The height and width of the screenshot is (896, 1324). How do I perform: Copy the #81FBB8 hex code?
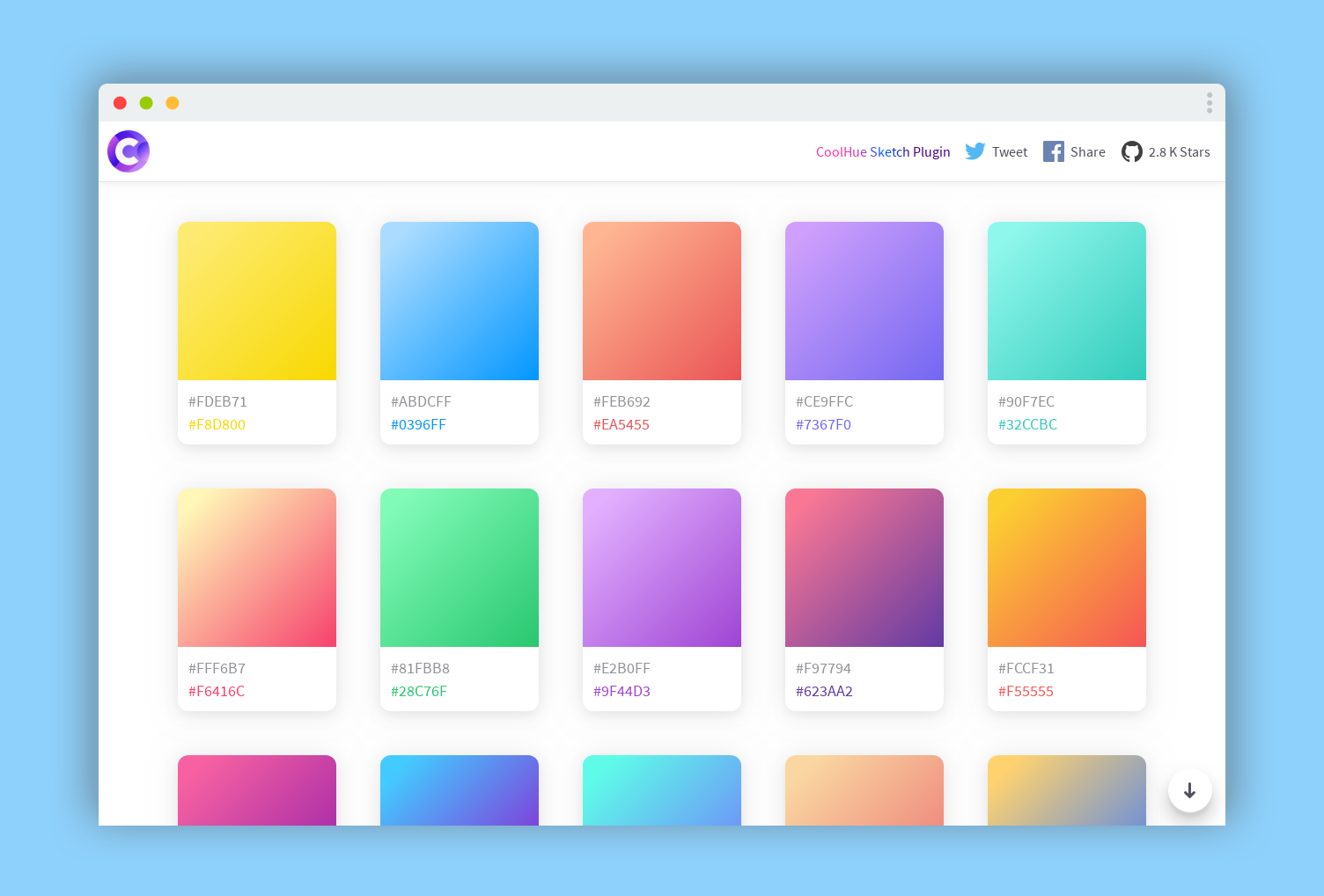click(x=420, y=668)
